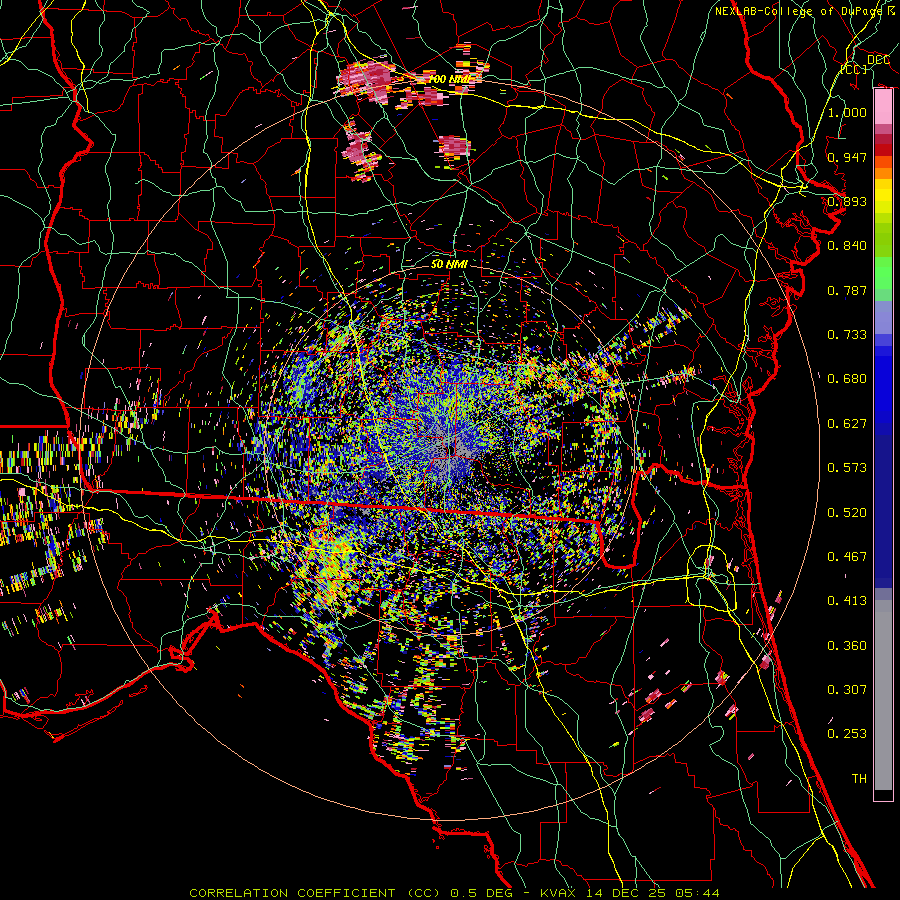Image resolution: width=900 pixels, height=900 pixels.
Task: Select the 0.413 legend value
Action: click(x=847, y=601)
